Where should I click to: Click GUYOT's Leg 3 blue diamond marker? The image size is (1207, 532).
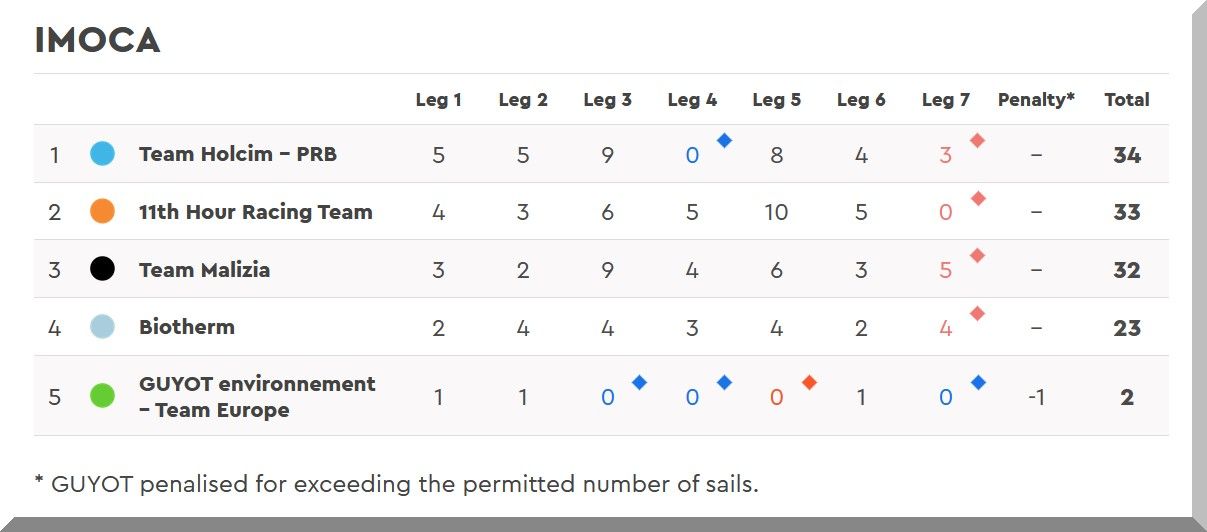[639, 382]
